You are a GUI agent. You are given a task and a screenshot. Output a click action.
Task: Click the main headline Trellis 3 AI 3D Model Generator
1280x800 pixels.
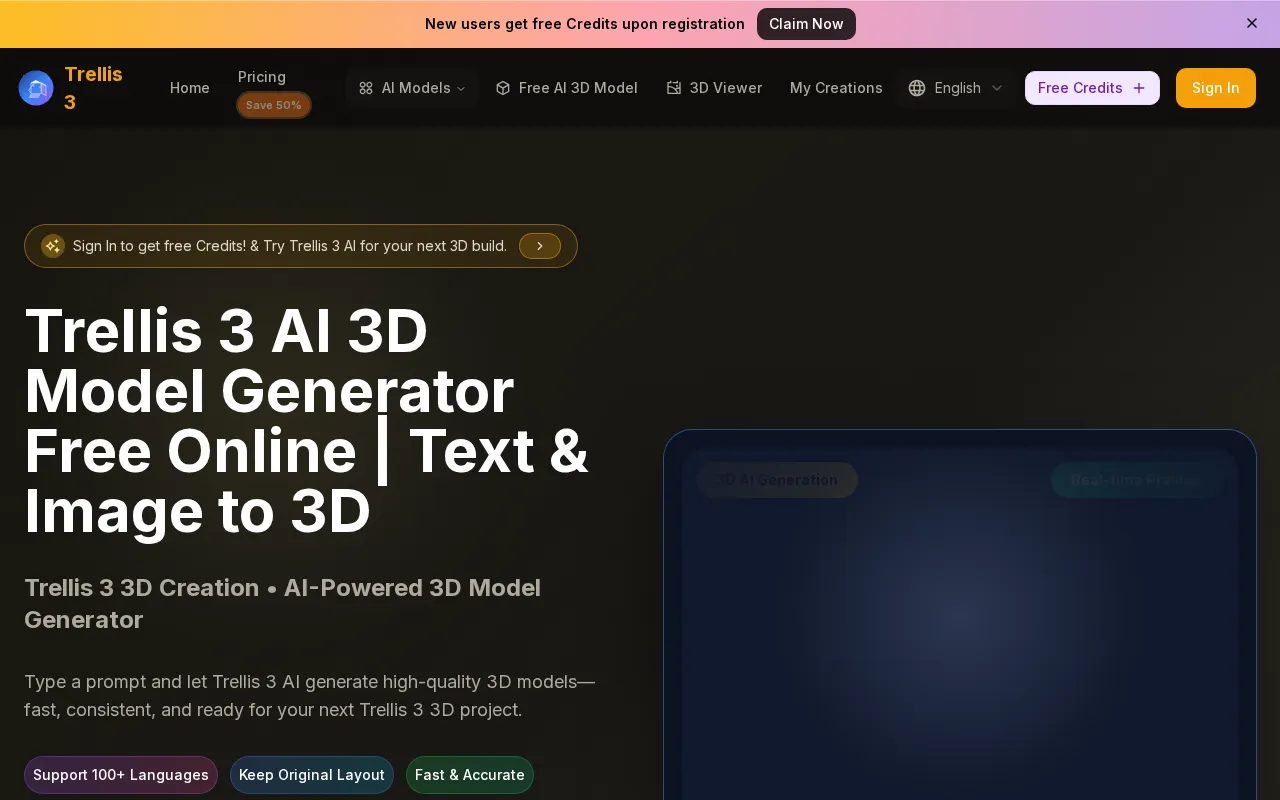point(306,421)
